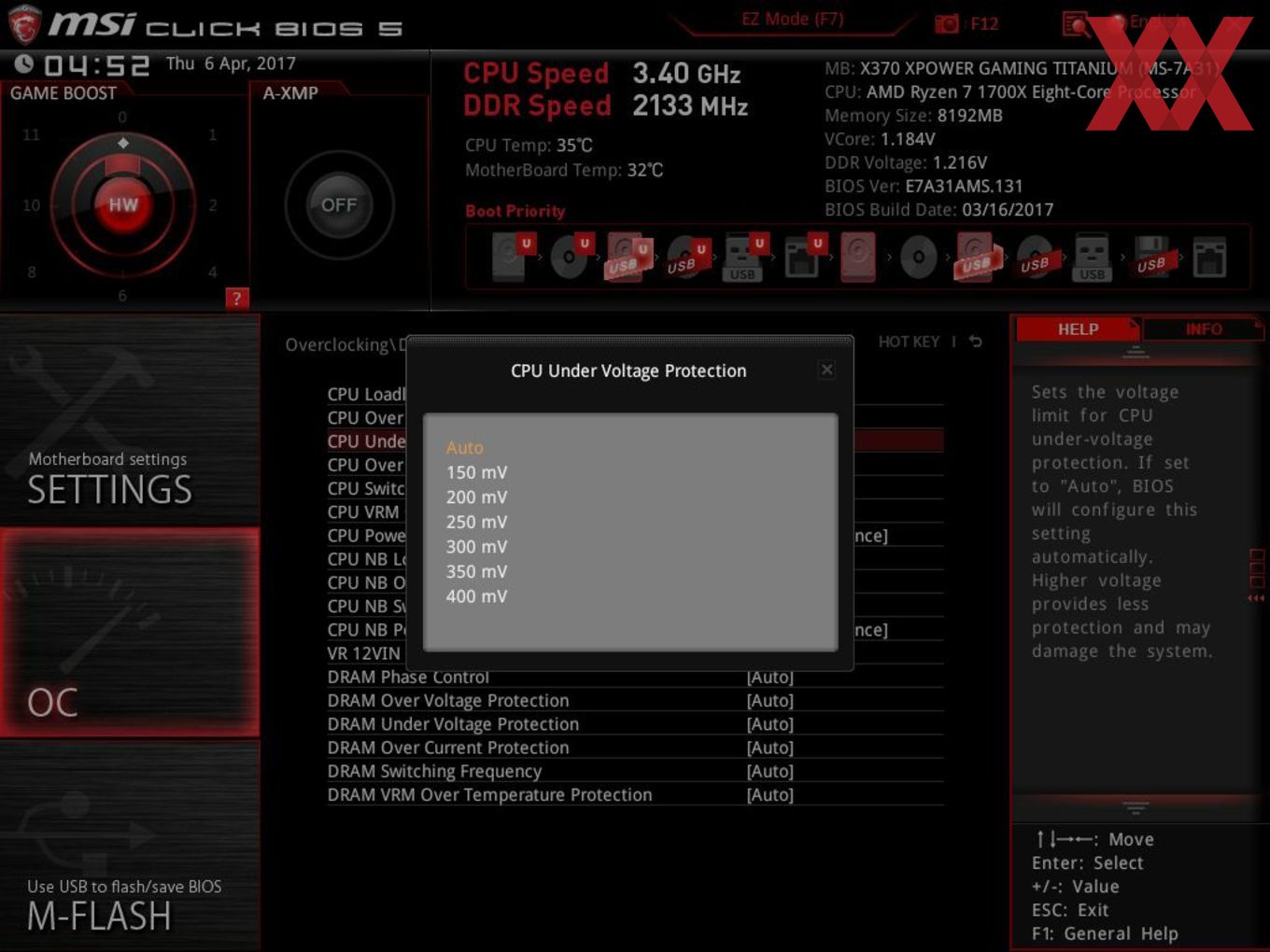The width and height of the screenshot is (1270, 952).
Task: Open DRAM Phase Control [Auto] value
Action: click(x=770, y=678)
